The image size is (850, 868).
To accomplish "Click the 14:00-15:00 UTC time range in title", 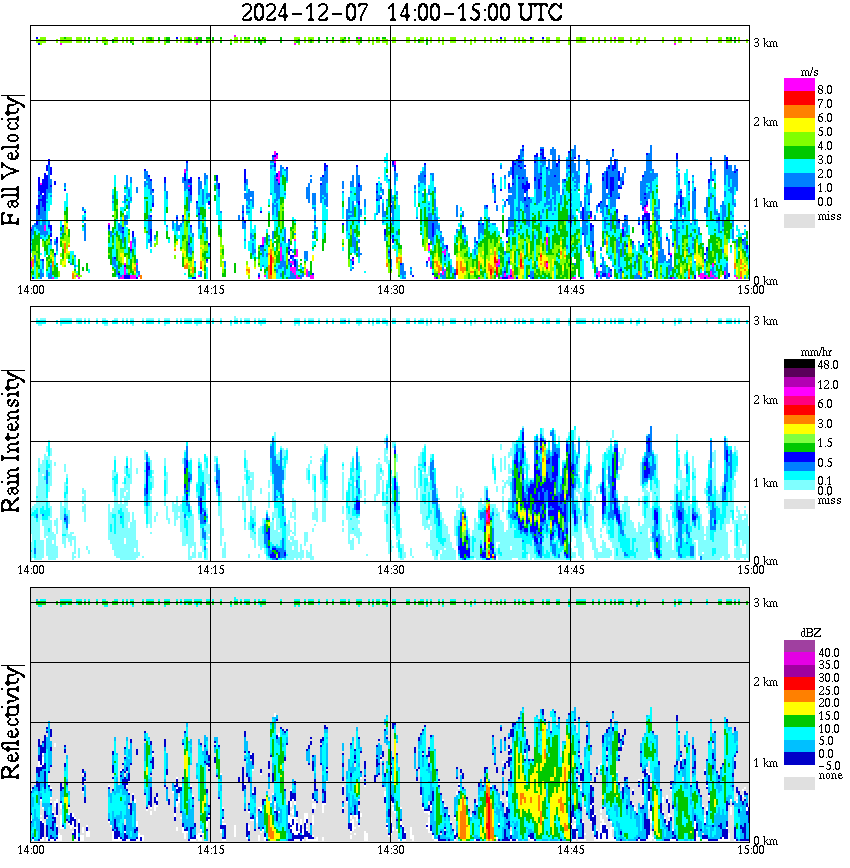I will coord(475,12).
